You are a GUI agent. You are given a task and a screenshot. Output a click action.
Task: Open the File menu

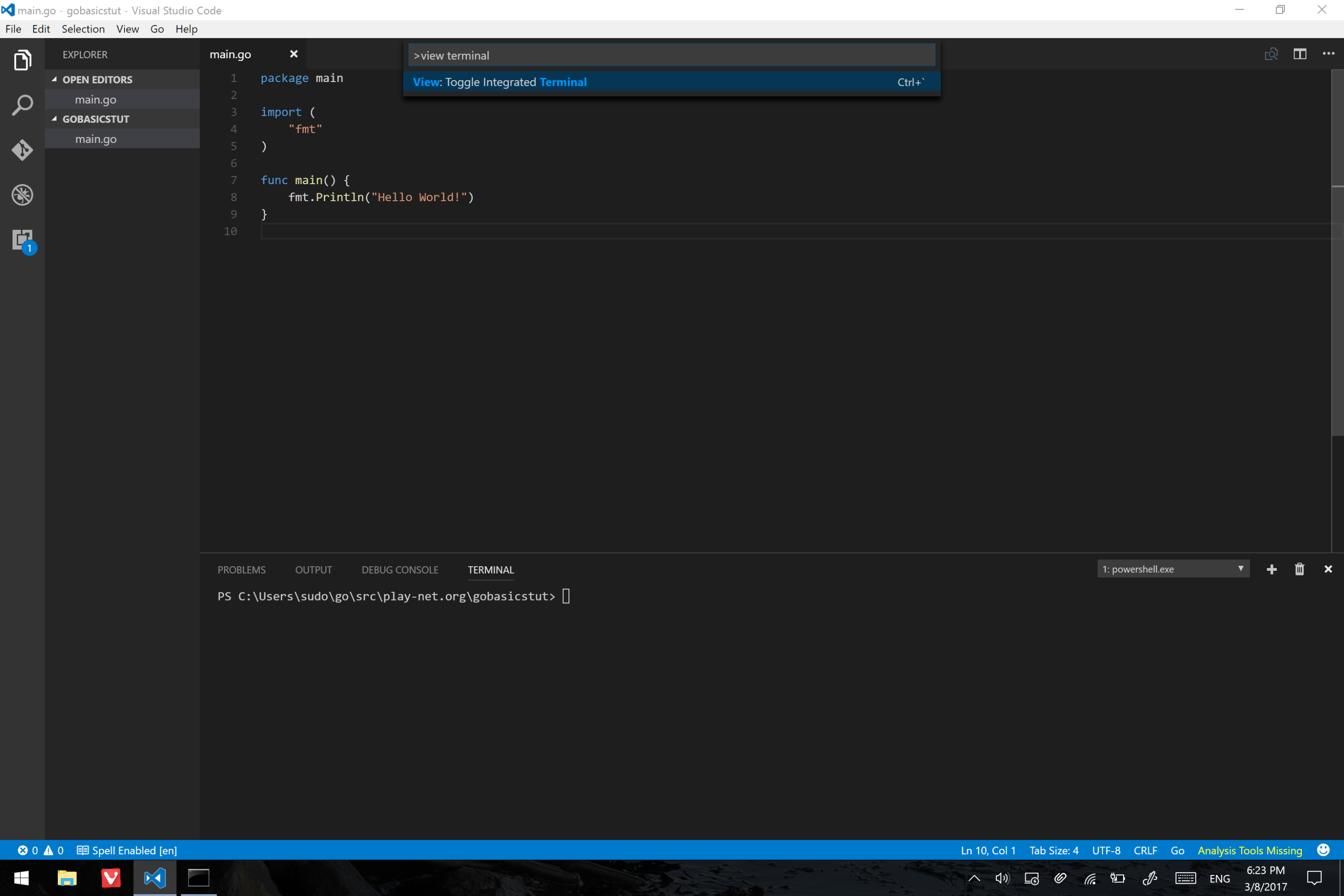pyautogui.click(x=13, y=28)
